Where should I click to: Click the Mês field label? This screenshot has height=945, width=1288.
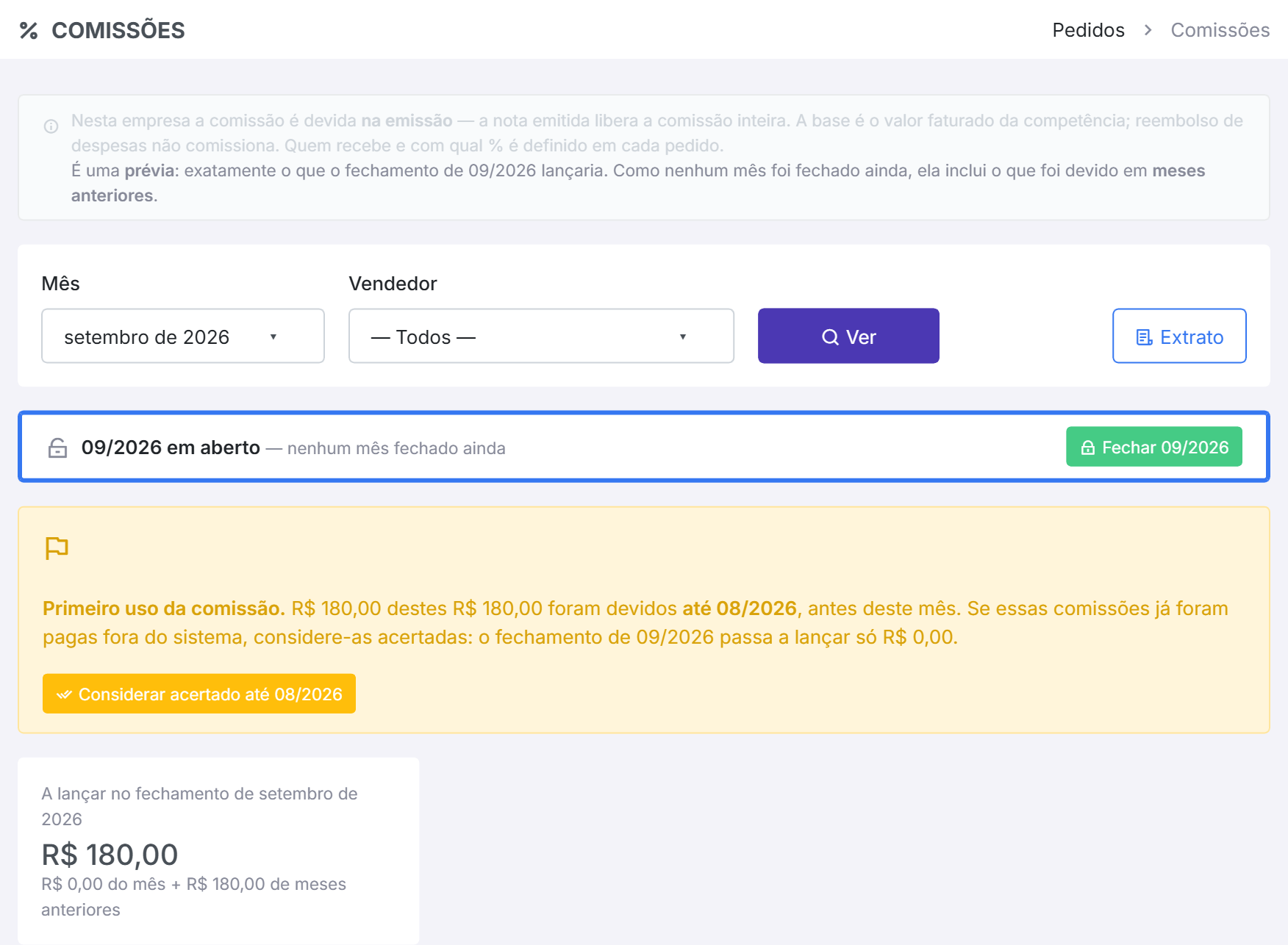coord(60,284)
